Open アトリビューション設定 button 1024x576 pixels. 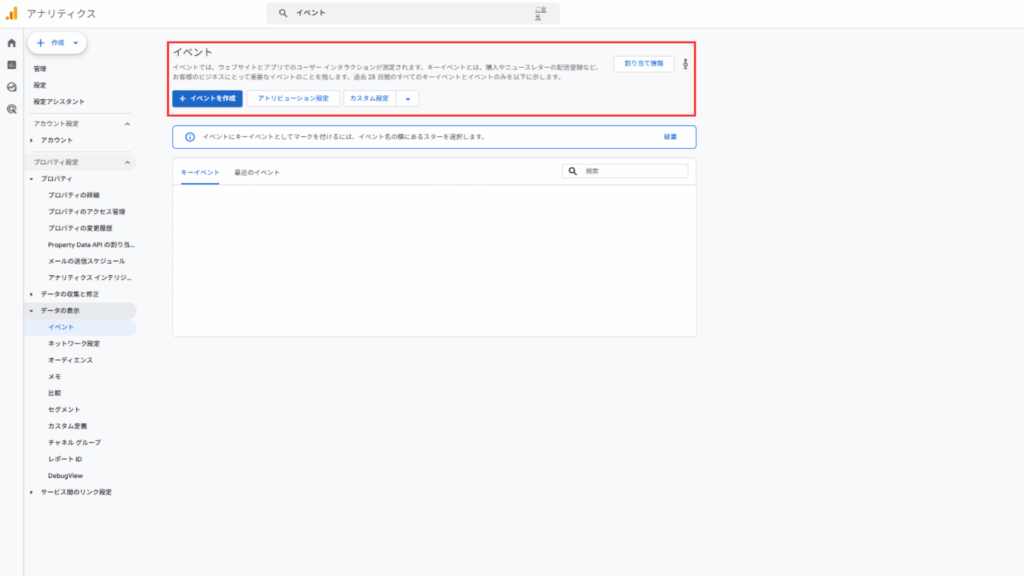pyautogui.click(x=293, y=99)
